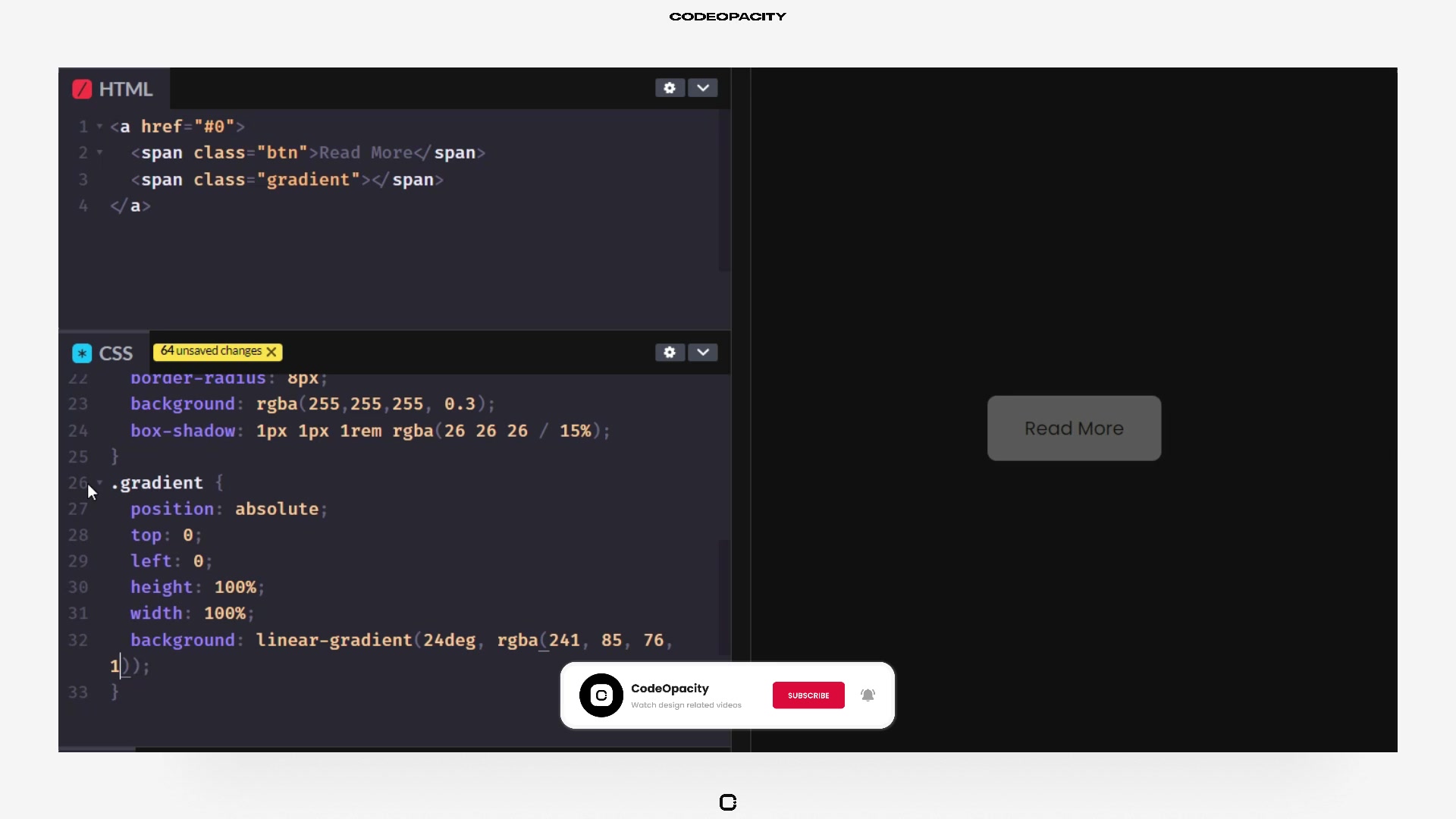
Task: Click the 'width: 100%;' line
Action: point(192,613)
